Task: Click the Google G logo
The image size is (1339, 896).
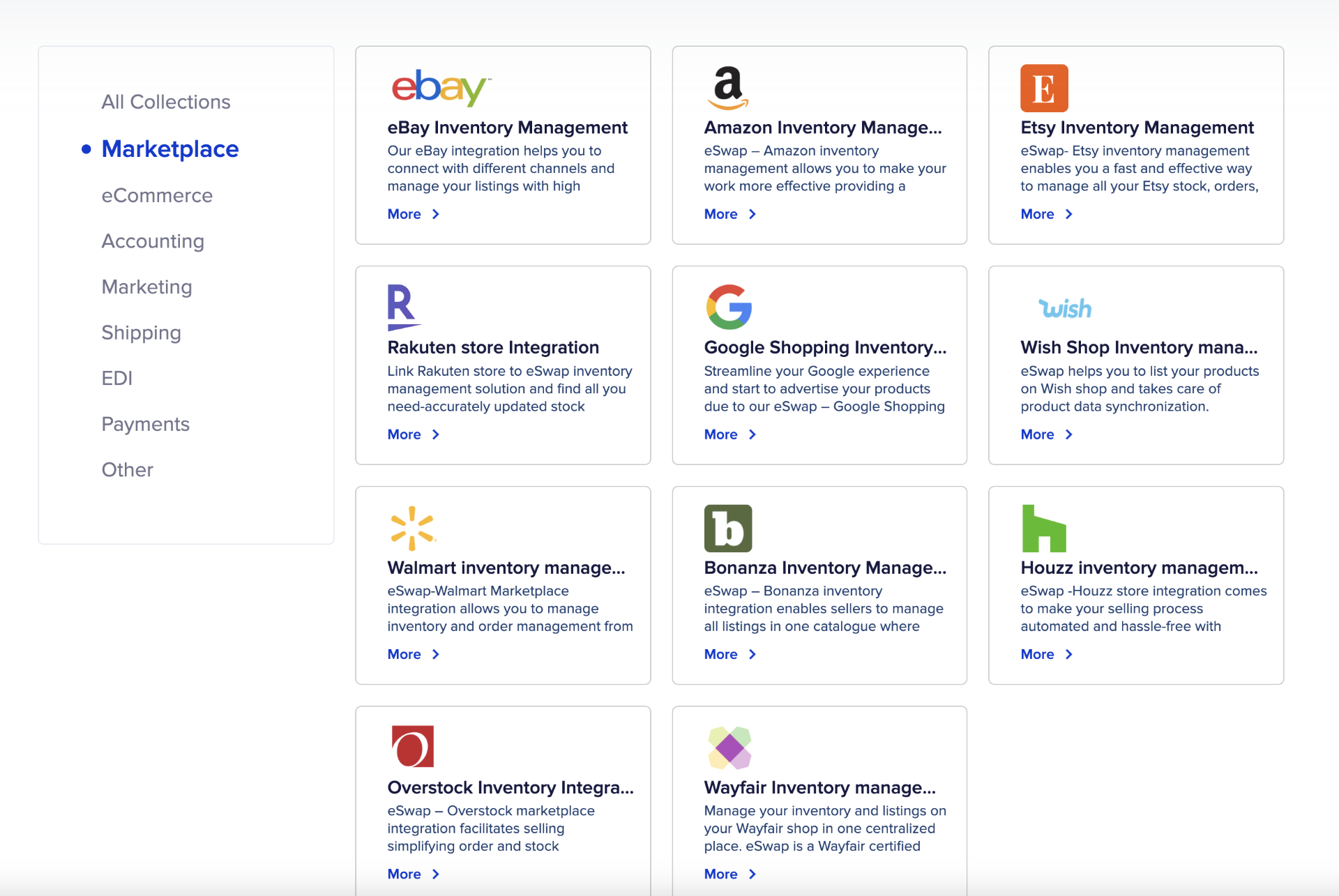Action: (729, 307)
